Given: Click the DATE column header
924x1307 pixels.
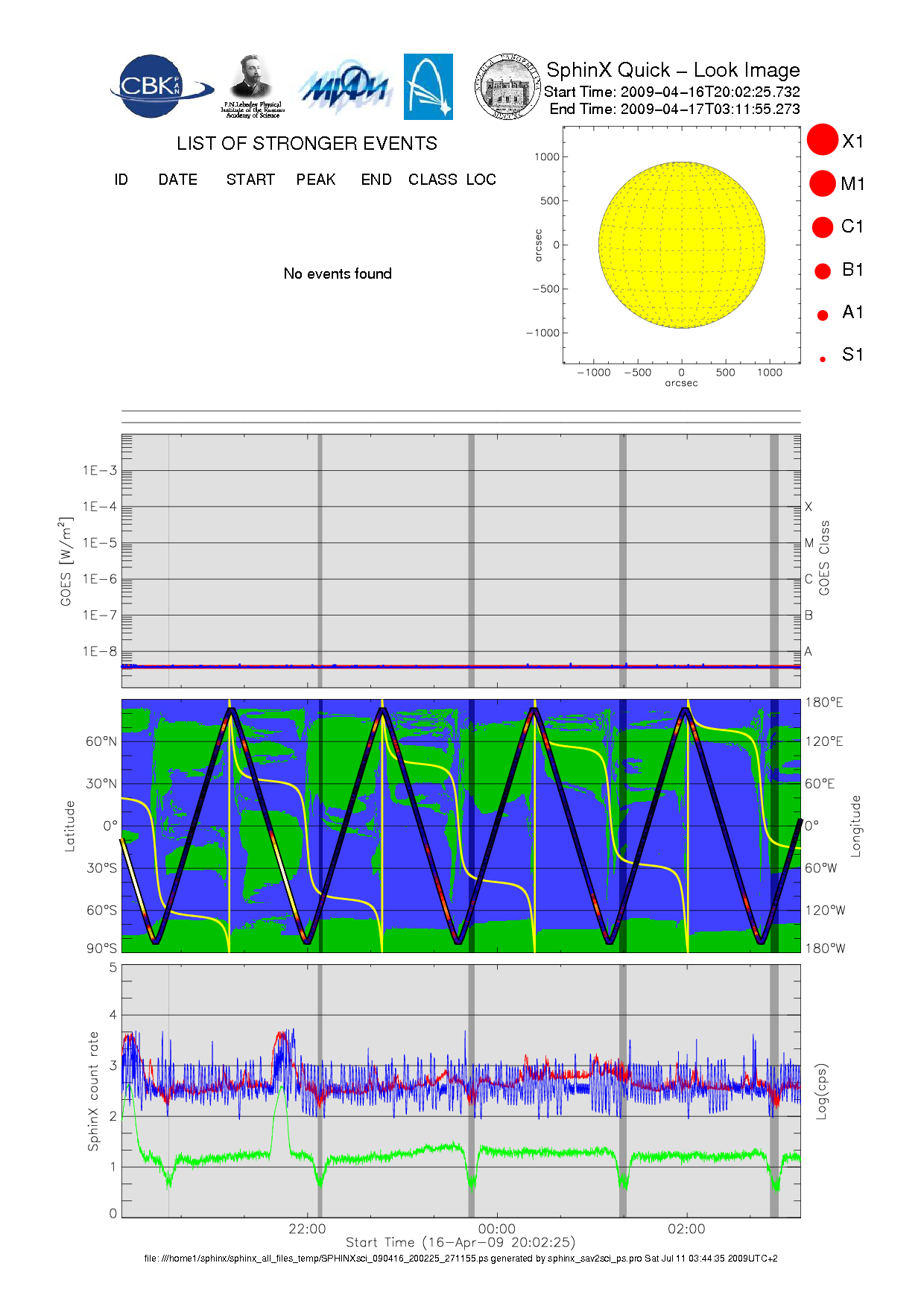Looking at the screenshot, I should coord(178,180).
